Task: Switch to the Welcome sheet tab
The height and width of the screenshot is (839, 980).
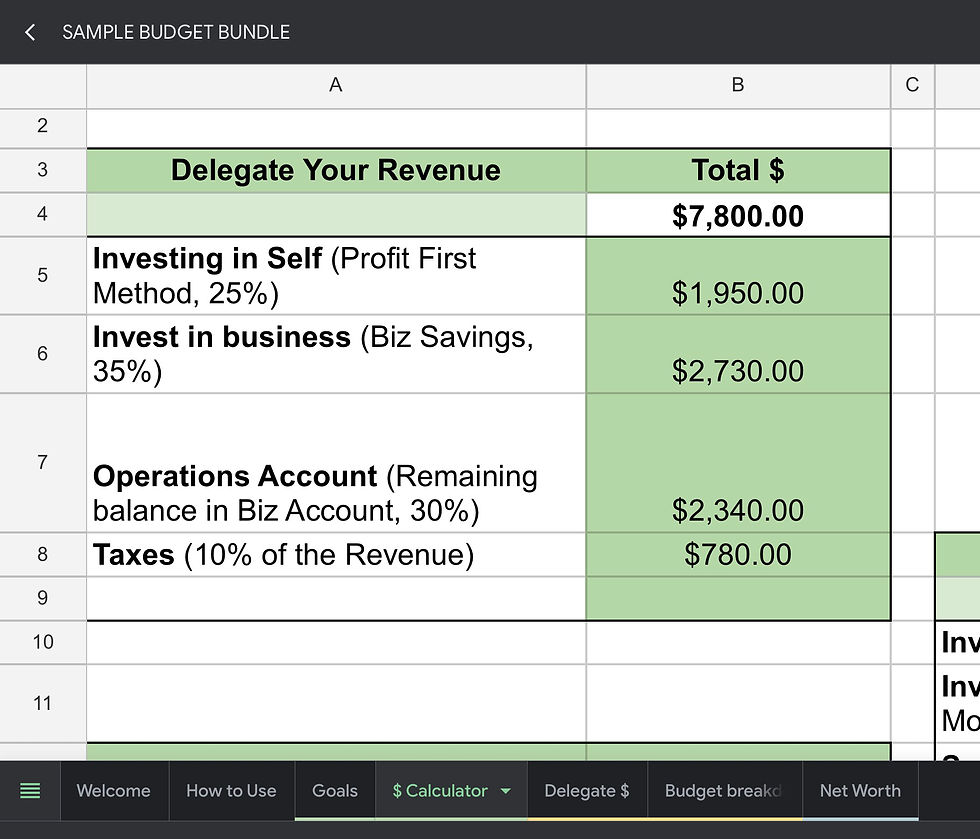Action: pyautogui.click(x=114, y=791)
